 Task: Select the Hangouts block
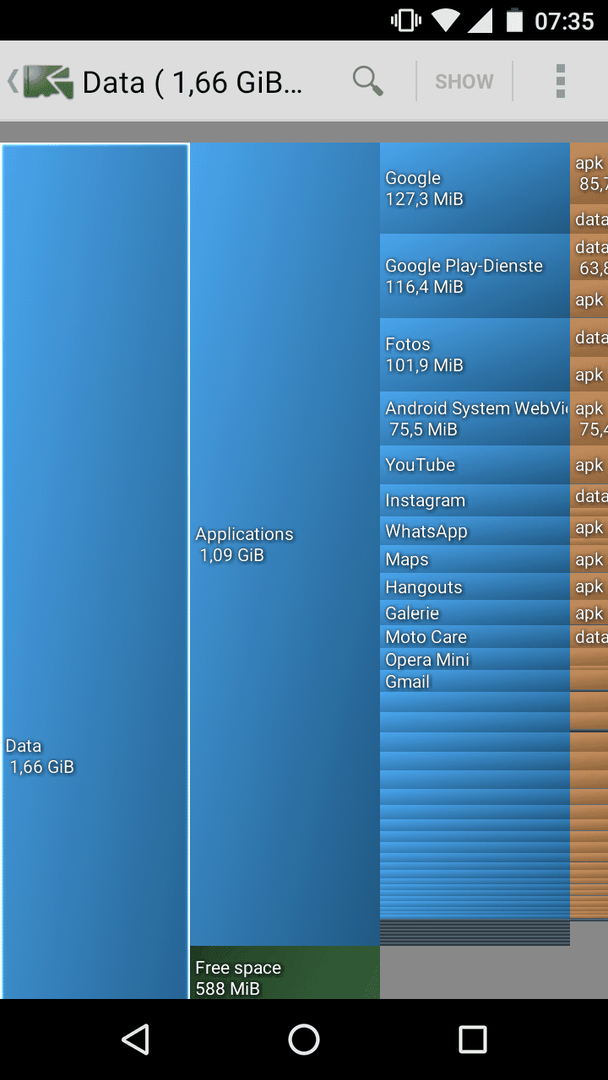tap(474, 587)
